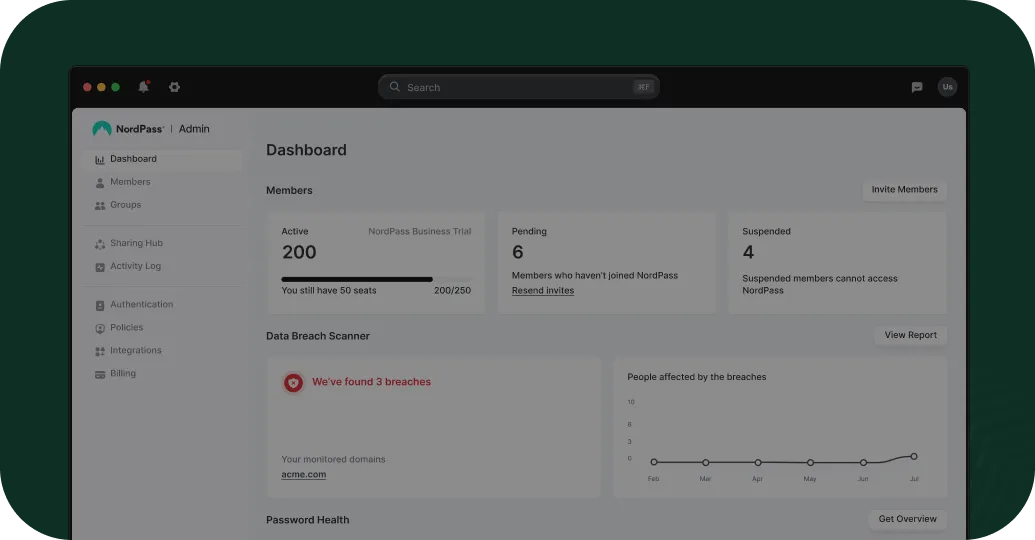Click the View Report button
The width and height of the screenshot is (1035, 540).
point(910,335)
